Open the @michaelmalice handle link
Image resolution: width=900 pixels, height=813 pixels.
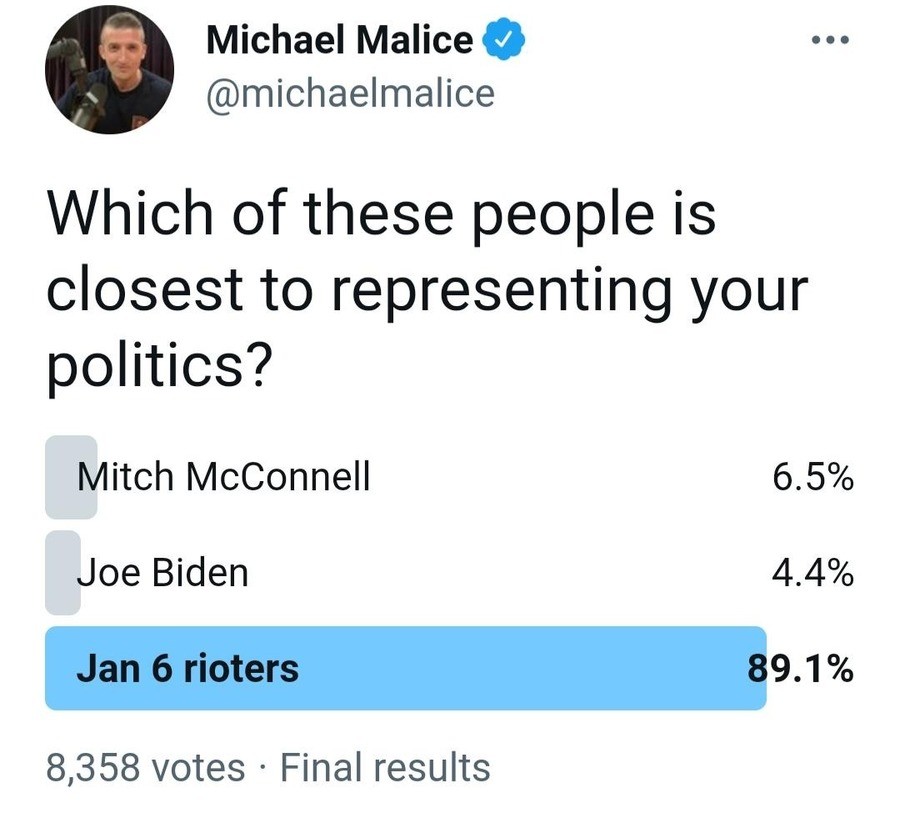pos(350,94)
